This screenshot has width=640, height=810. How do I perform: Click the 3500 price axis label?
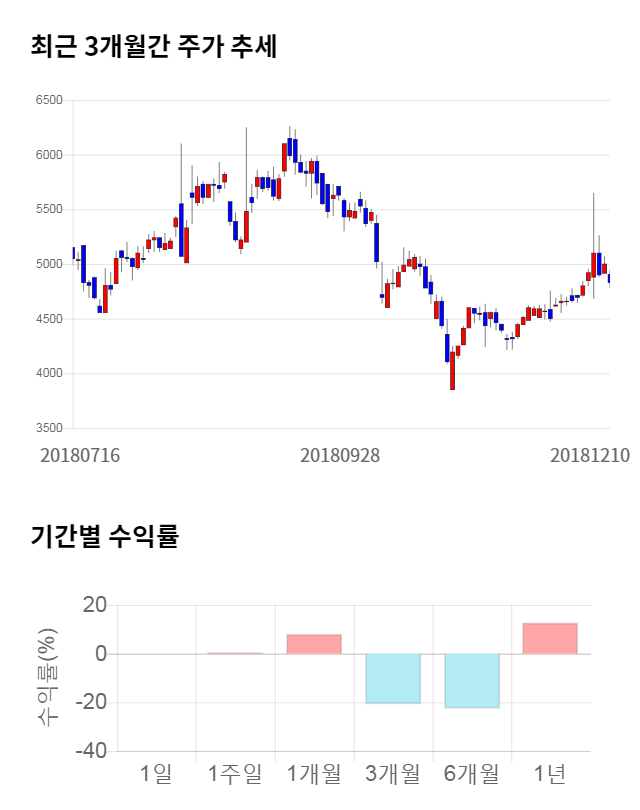(x=48, y=428)
